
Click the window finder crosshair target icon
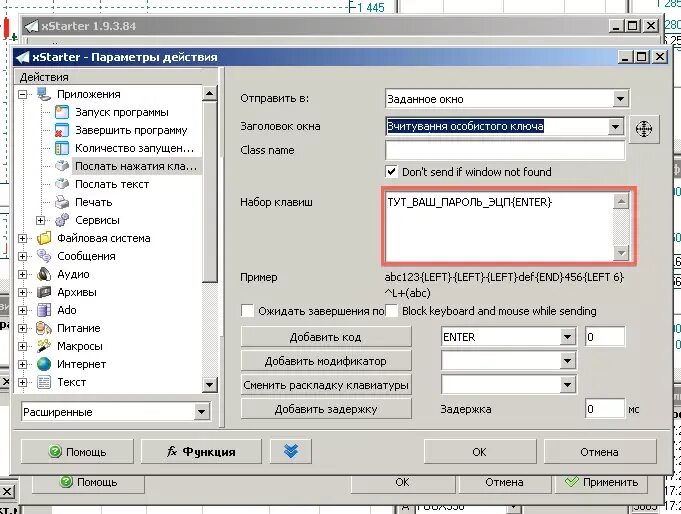pyautogui.click(x=644, y=129)
